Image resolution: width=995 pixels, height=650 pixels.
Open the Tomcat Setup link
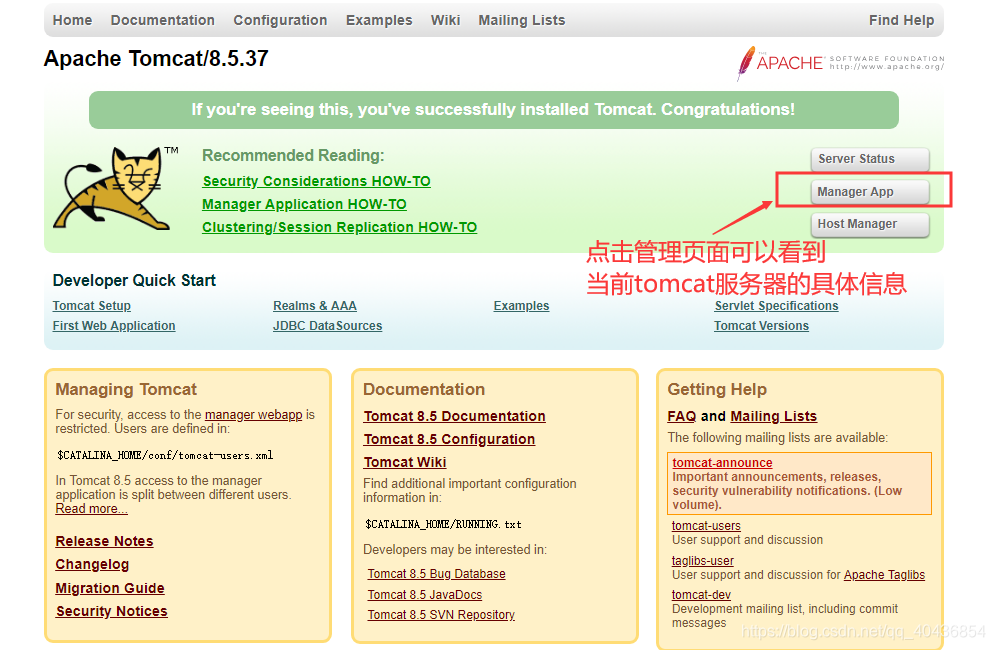pyautogui.click(x=91, y=306)
